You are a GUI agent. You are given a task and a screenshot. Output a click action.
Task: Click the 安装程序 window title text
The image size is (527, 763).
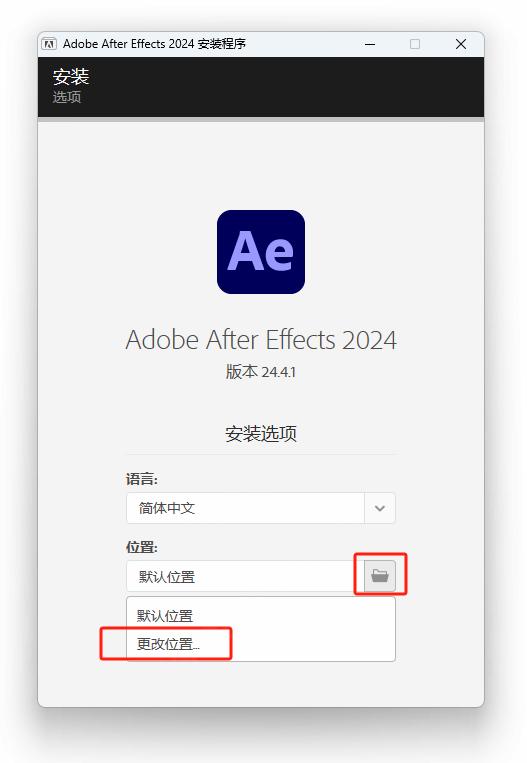[x=221, y=44]
